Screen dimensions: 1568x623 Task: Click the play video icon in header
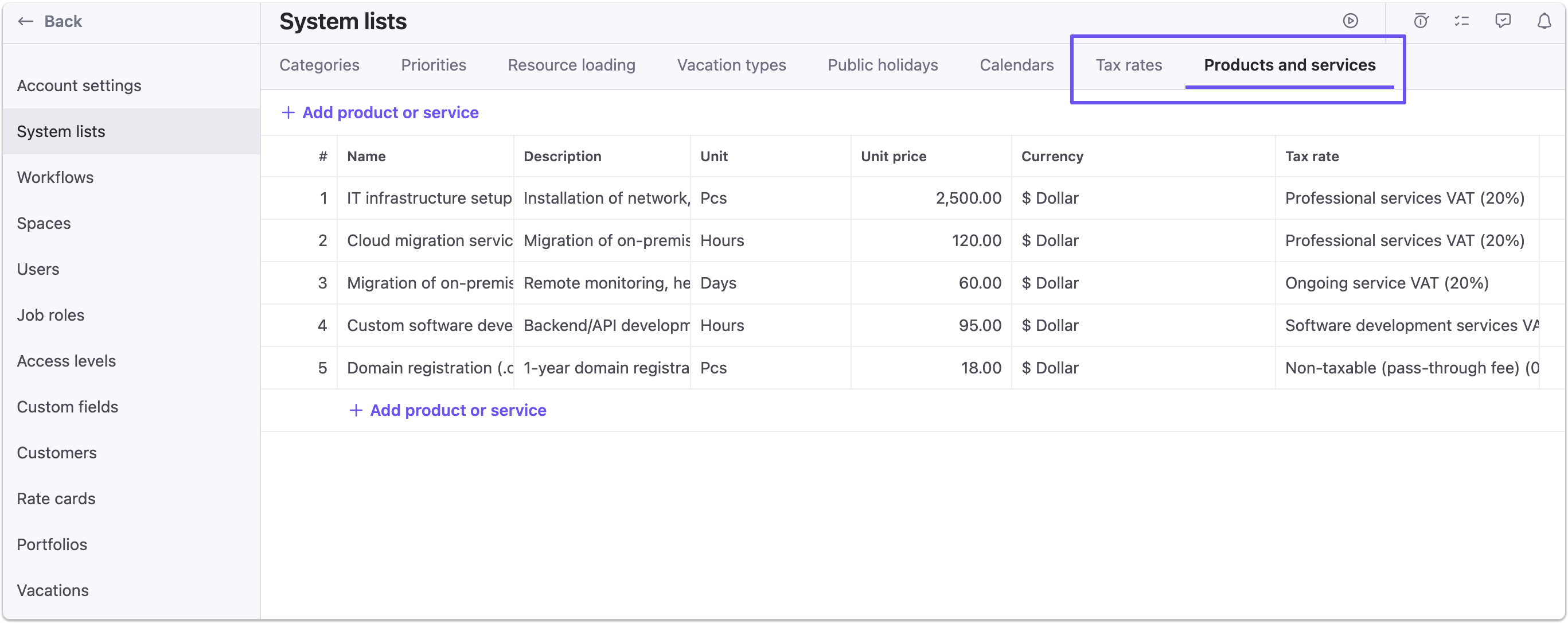[x=1350, y=21]
